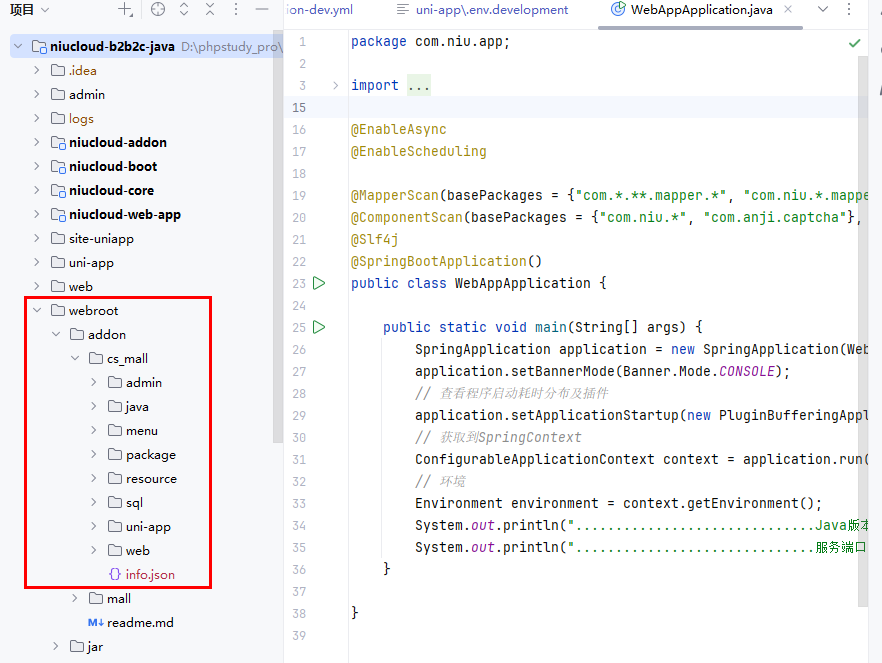
Task: Click the new file plus icon
Action: 125,10
